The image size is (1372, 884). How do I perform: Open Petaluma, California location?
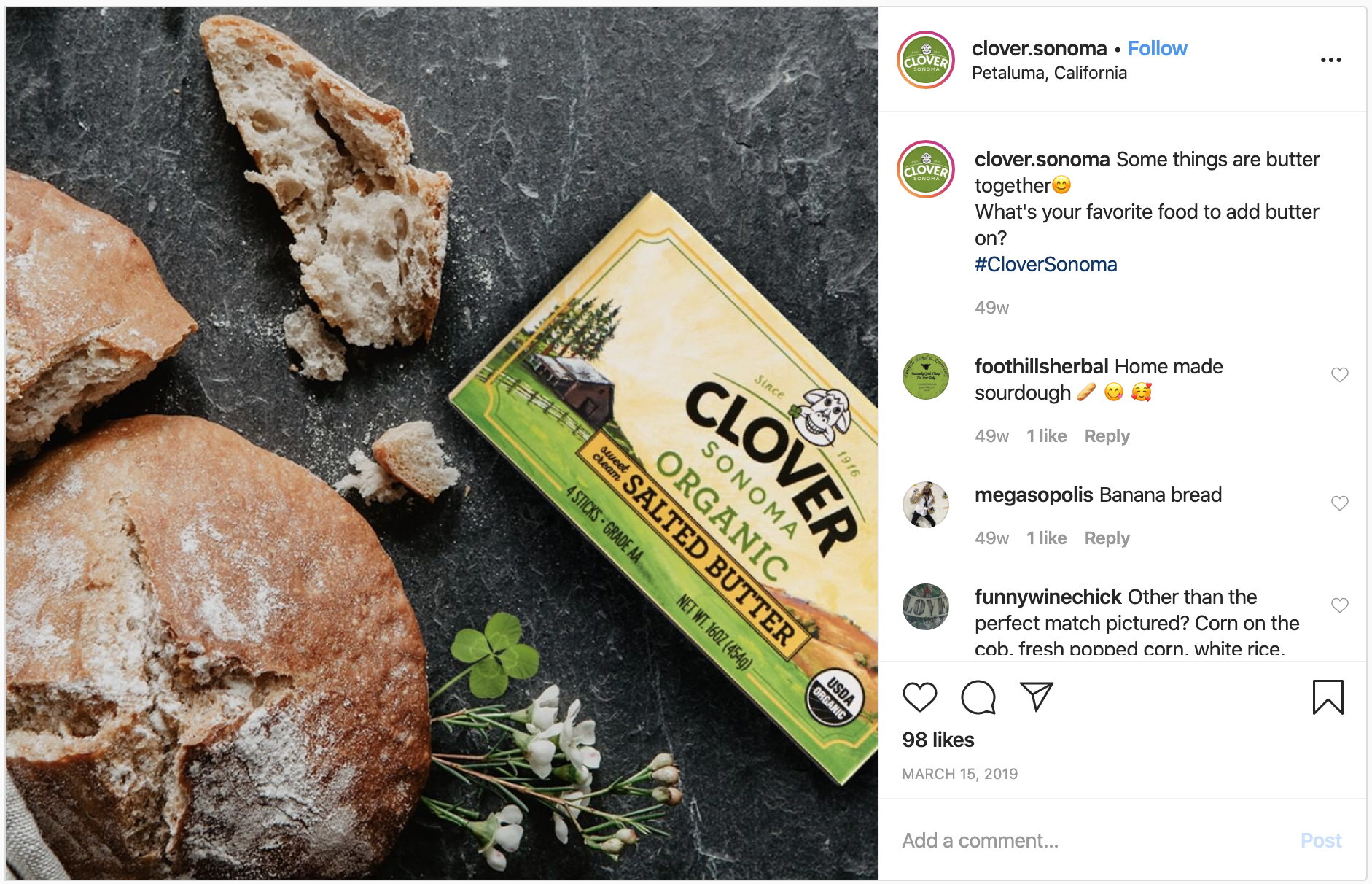pyautogui.click(x=1049, y=73)
